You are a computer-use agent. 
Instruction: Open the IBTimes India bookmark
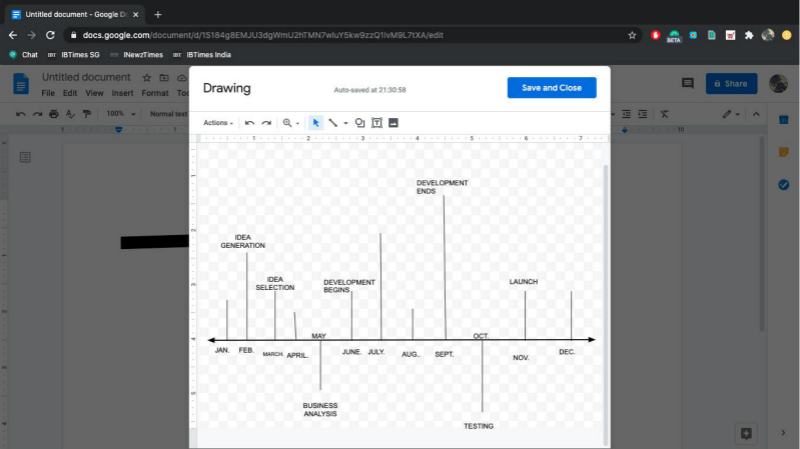point(202,55)
